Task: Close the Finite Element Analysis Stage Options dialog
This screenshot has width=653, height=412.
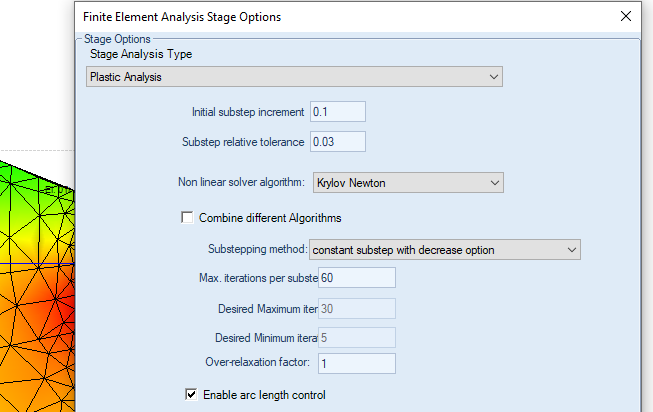Action: pyautogui.click(x=626, y=17)
